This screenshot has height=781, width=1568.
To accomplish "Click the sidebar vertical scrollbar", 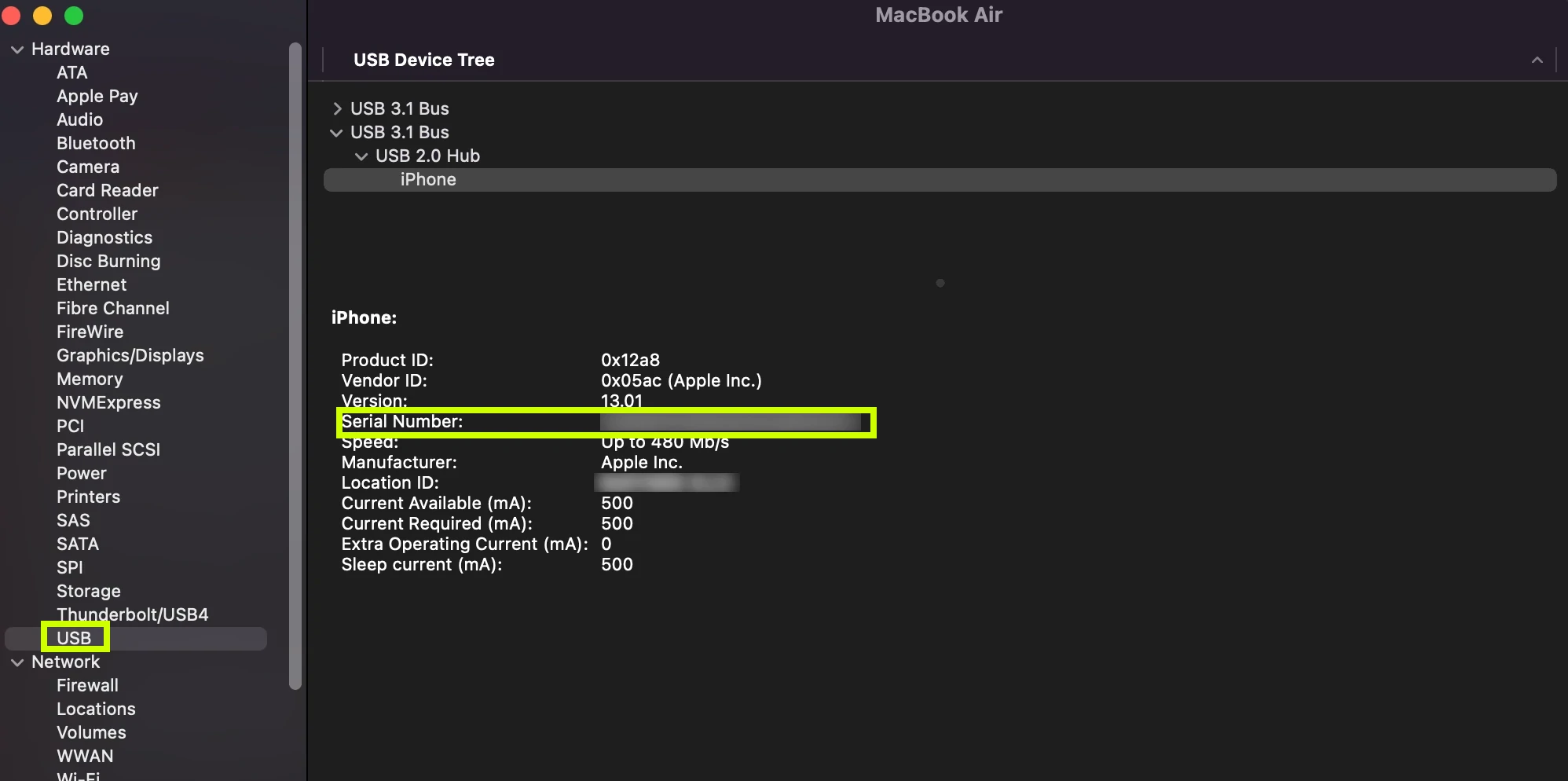I will (x=295, y=365).
